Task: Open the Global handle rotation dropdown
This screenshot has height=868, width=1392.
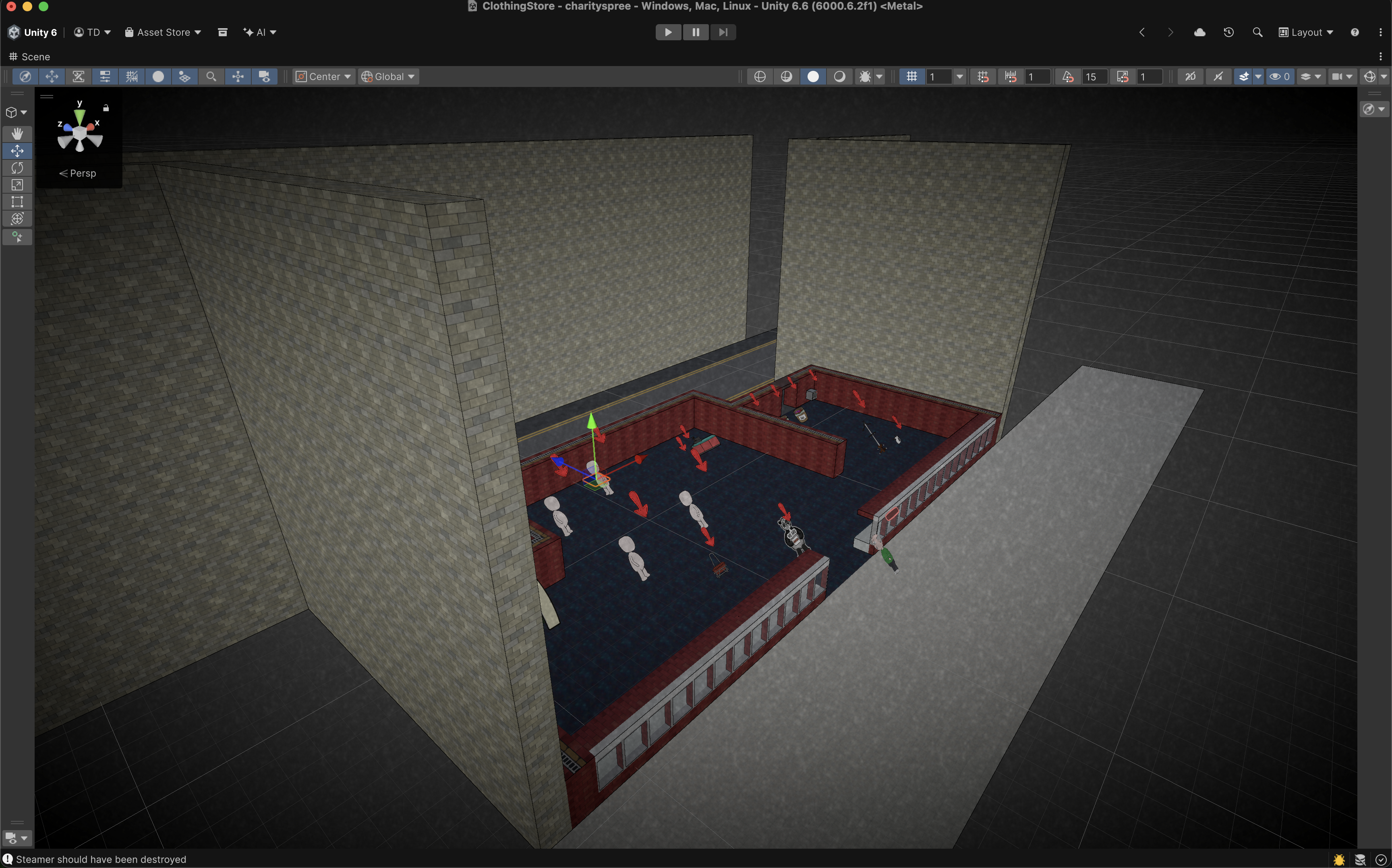Action: (389, 76)
